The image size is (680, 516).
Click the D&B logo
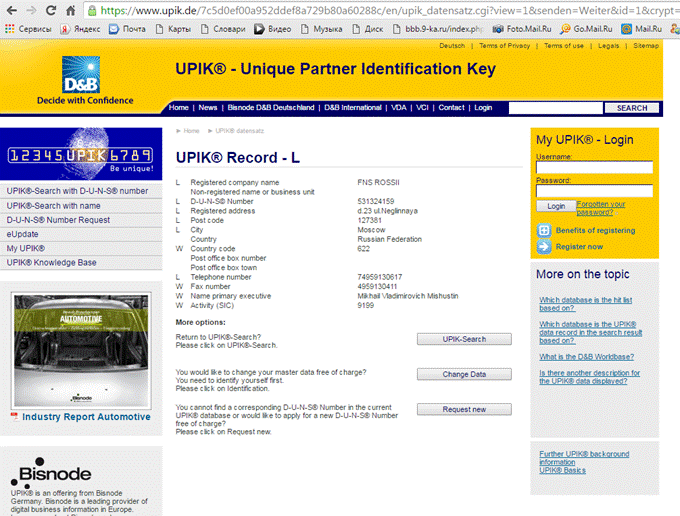[81, 76]
